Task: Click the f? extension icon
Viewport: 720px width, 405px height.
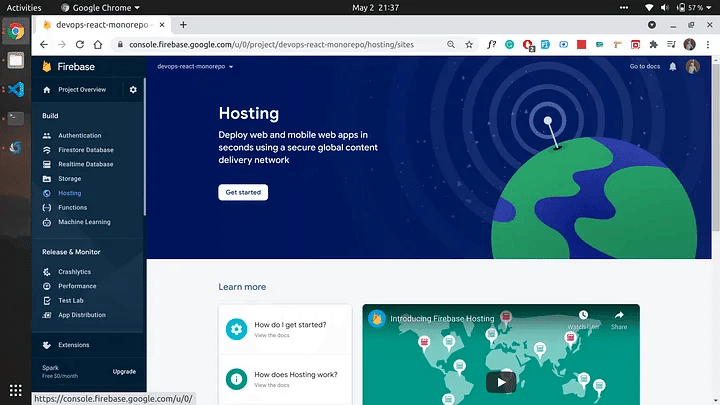Action: click(x=491, y=45)
